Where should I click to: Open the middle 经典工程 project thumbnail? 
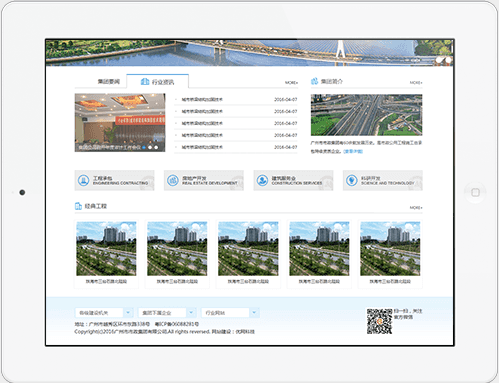click(248, 249)
